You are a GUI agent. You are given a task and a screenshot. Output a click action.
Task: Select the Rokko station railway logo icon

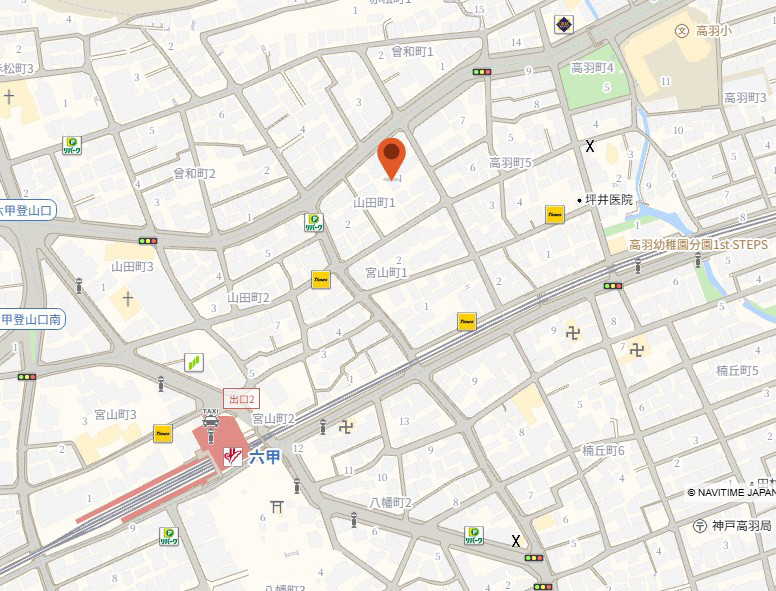(x=232, y=456)
